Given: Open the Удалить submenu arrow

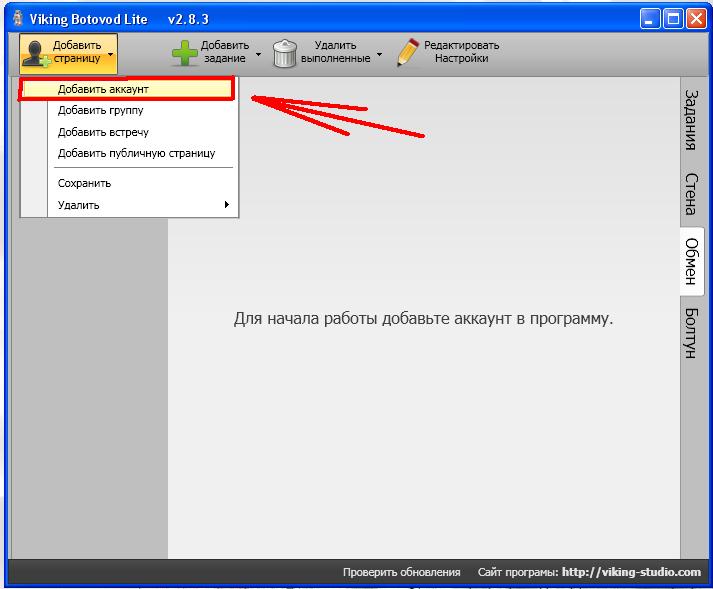Looking at the screenshot, I should tap(226, 205).
